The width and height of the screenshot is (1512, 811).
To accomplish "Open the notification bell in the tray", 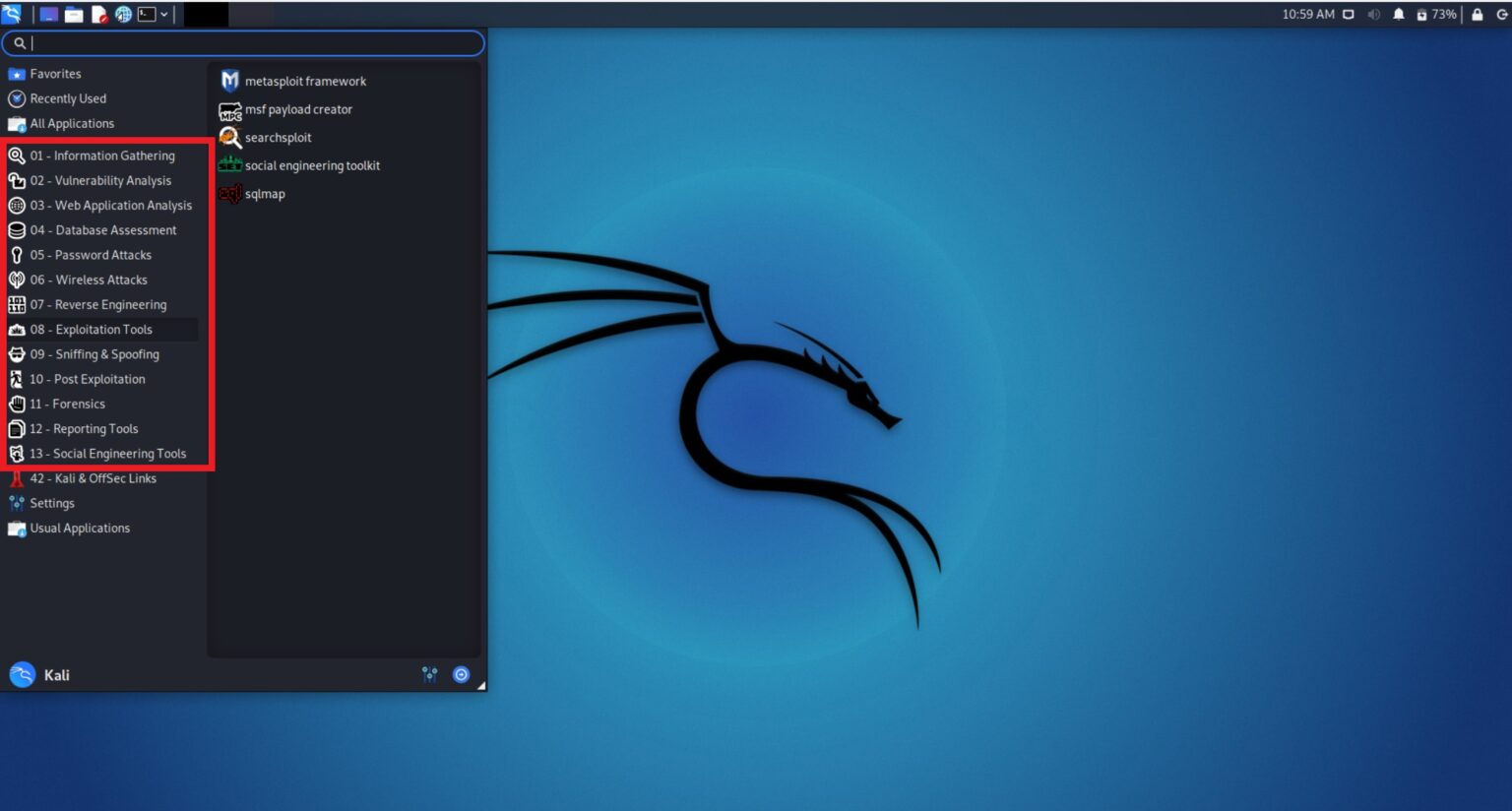I will point(1399,15).
